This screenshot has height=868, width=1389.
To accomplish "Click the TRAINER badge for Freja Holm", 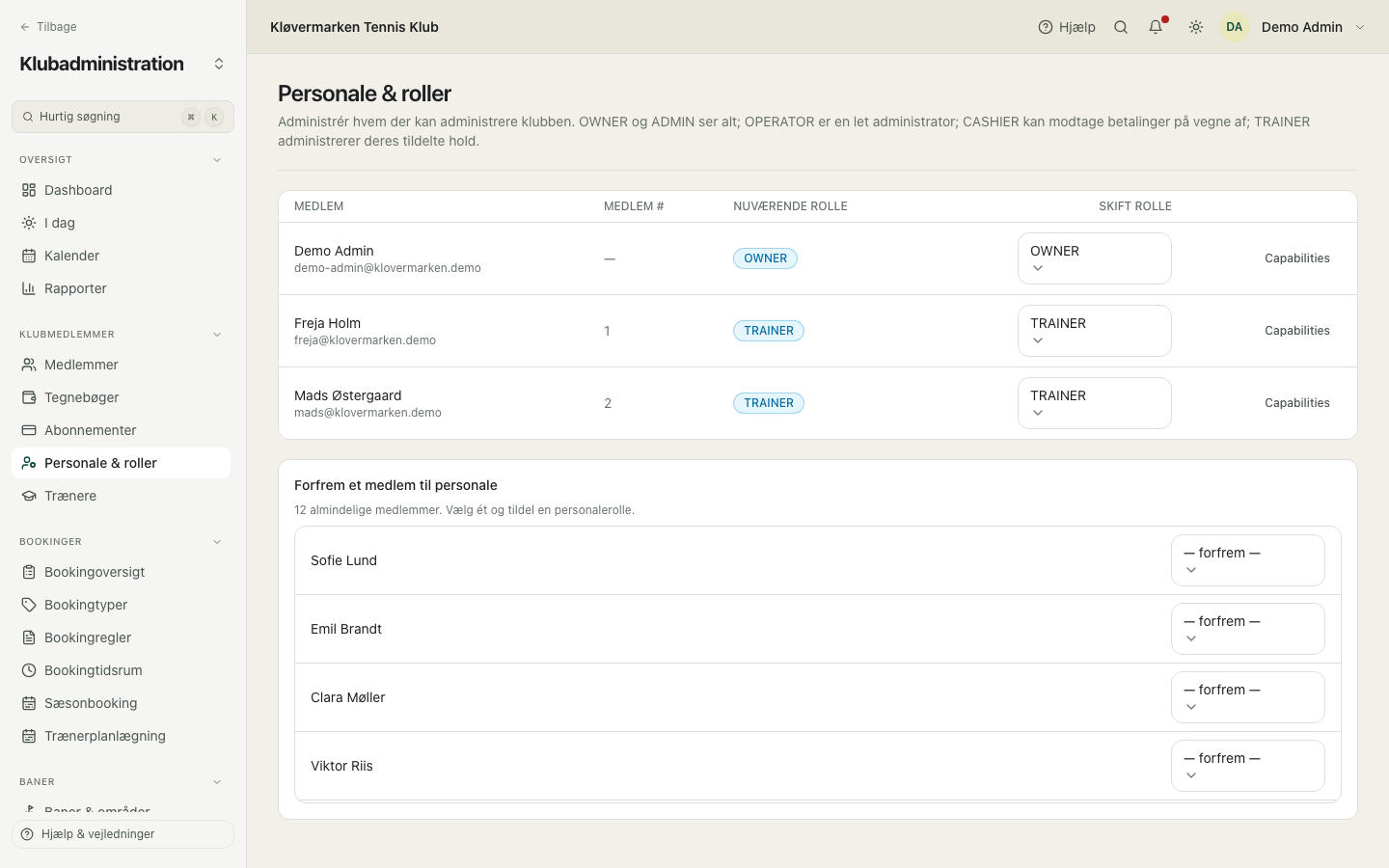I will click(x=769, y=331).
